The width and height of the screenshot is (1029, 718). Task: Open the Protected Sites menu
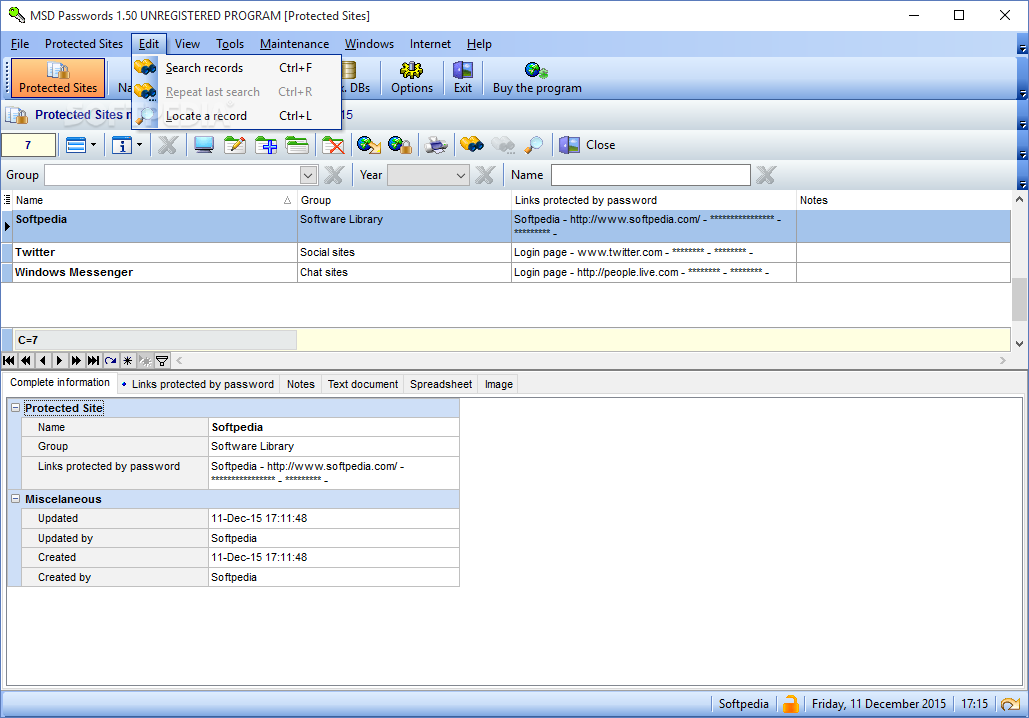(x=83, y=44)
